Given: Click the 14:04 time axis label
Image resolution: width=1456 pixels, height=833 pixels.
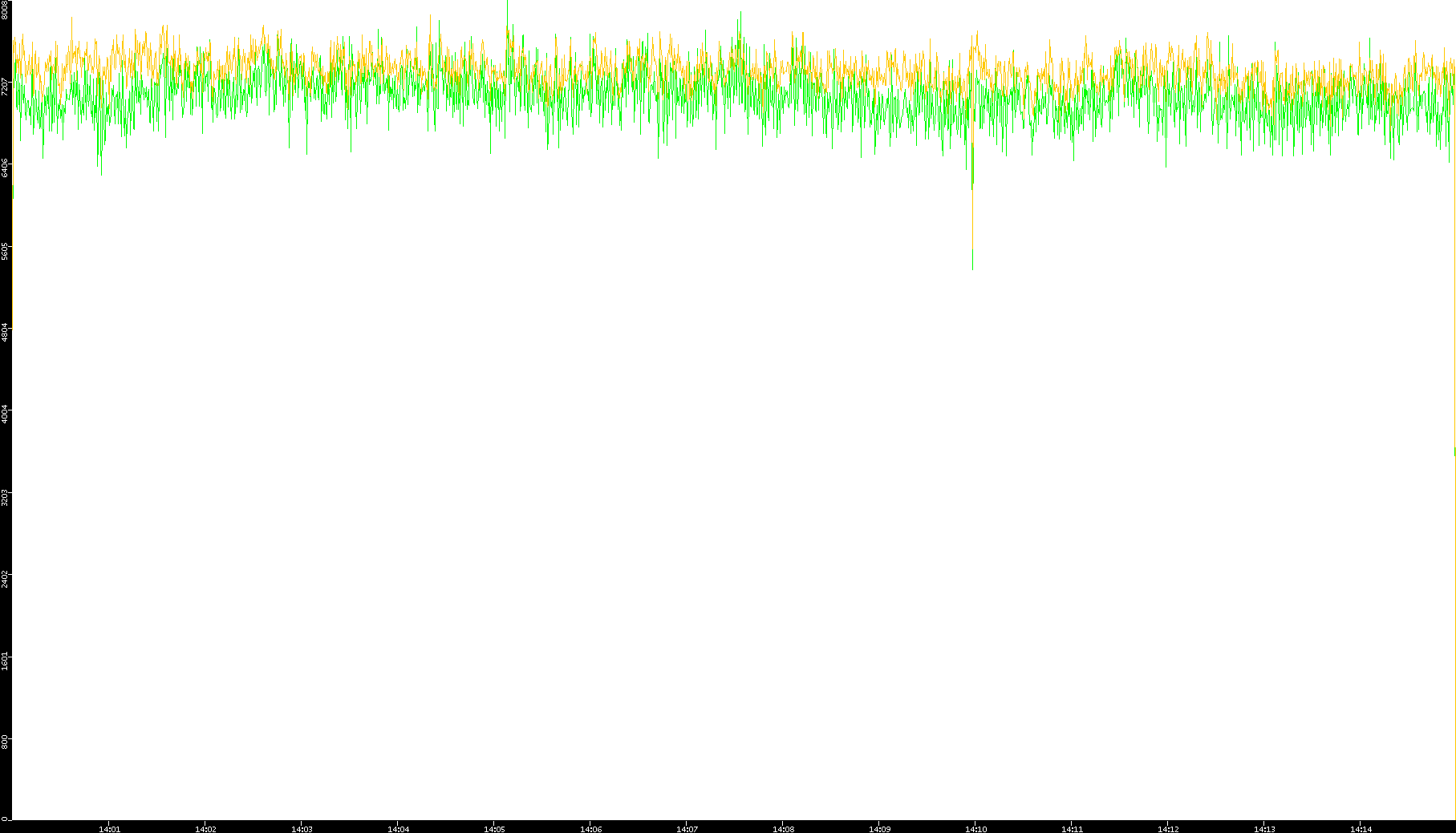Looking at the screenshot, I should tap(398, 829).
